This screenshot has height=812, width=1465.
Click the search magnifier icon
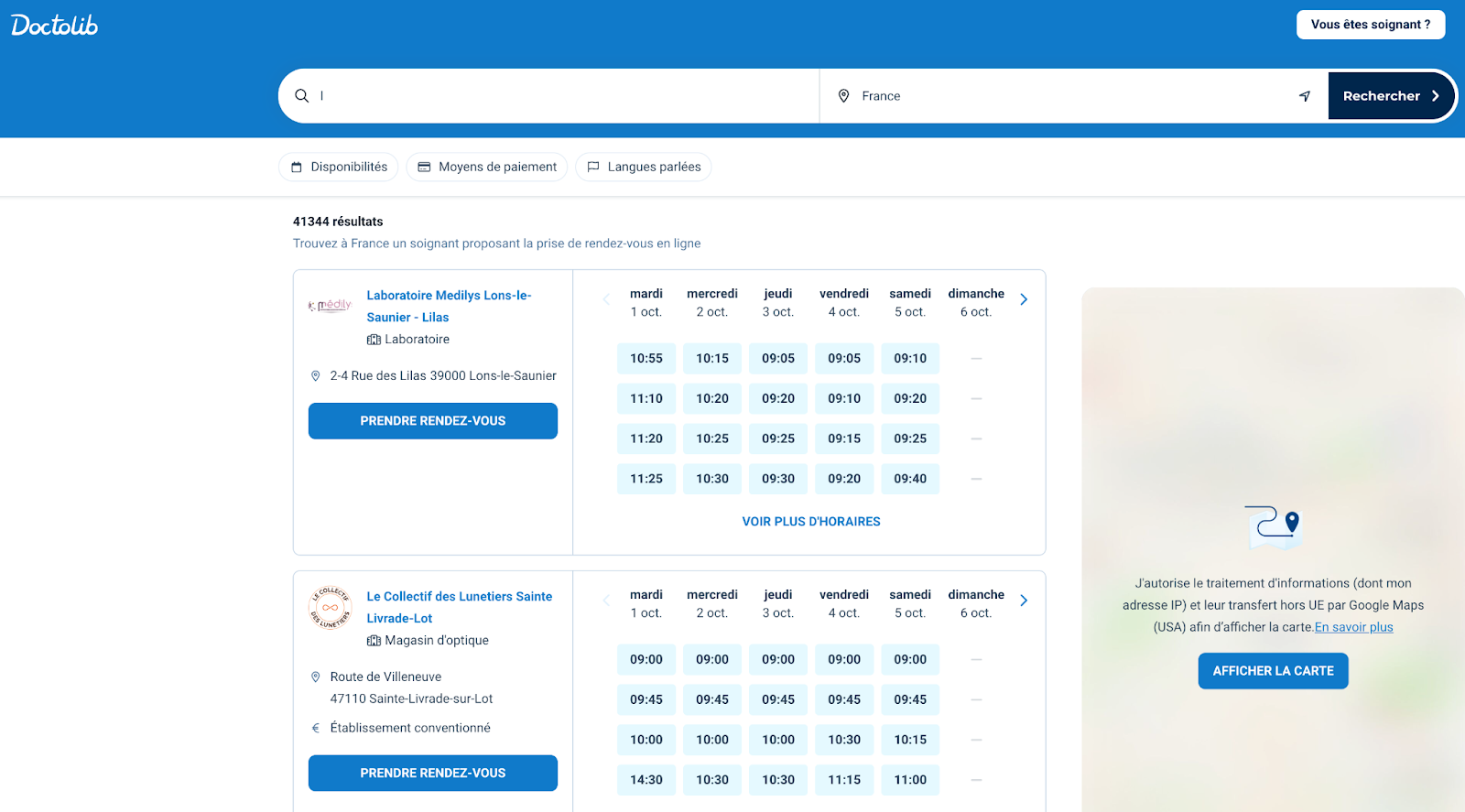[301, 95]
